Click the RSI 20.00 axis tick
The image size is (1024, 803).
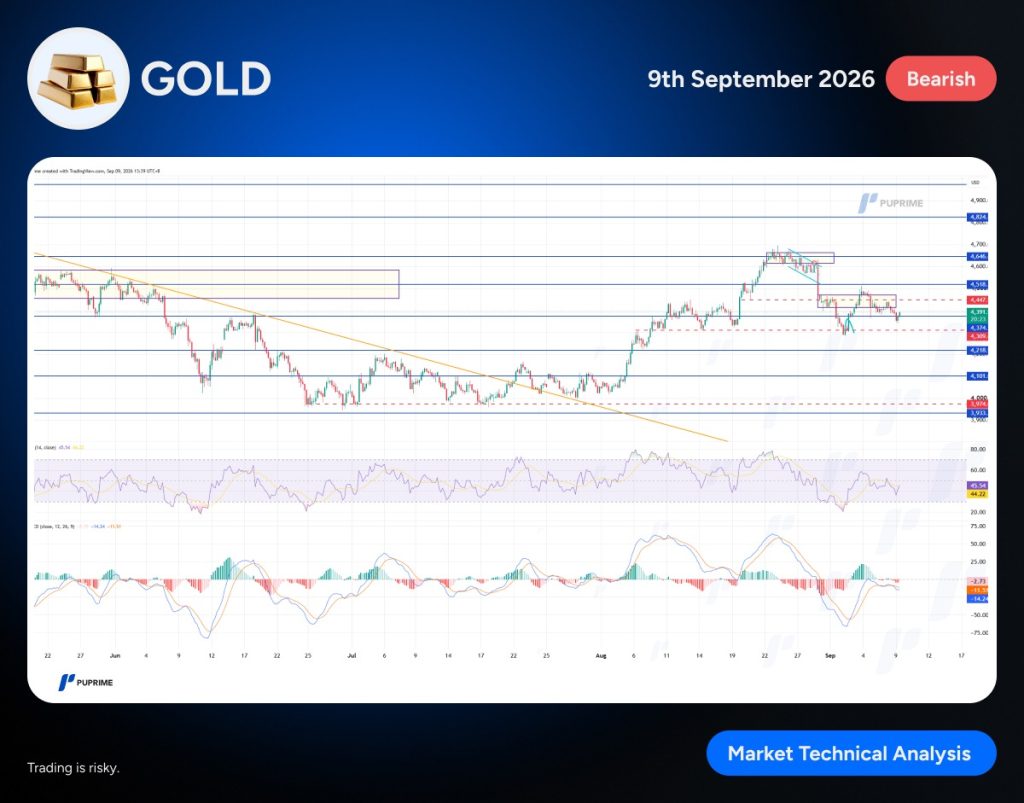978,512
